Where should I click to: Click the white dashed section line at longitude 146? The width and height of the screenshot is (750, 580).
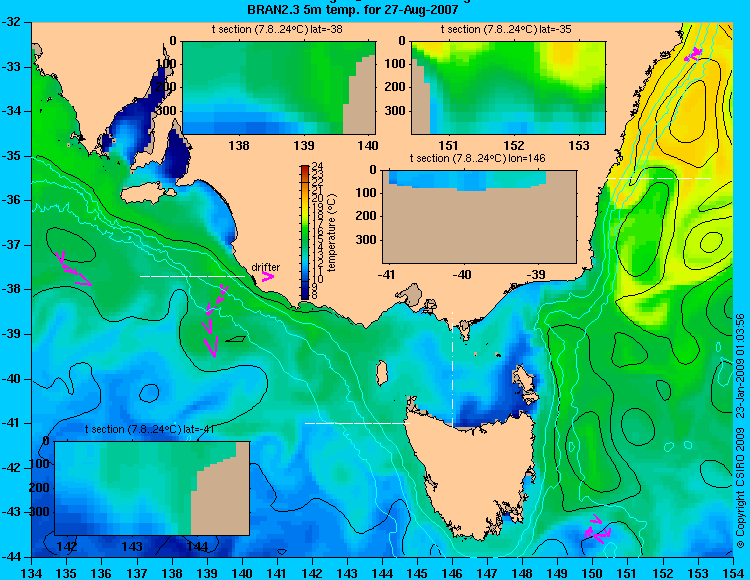(452, 368)
